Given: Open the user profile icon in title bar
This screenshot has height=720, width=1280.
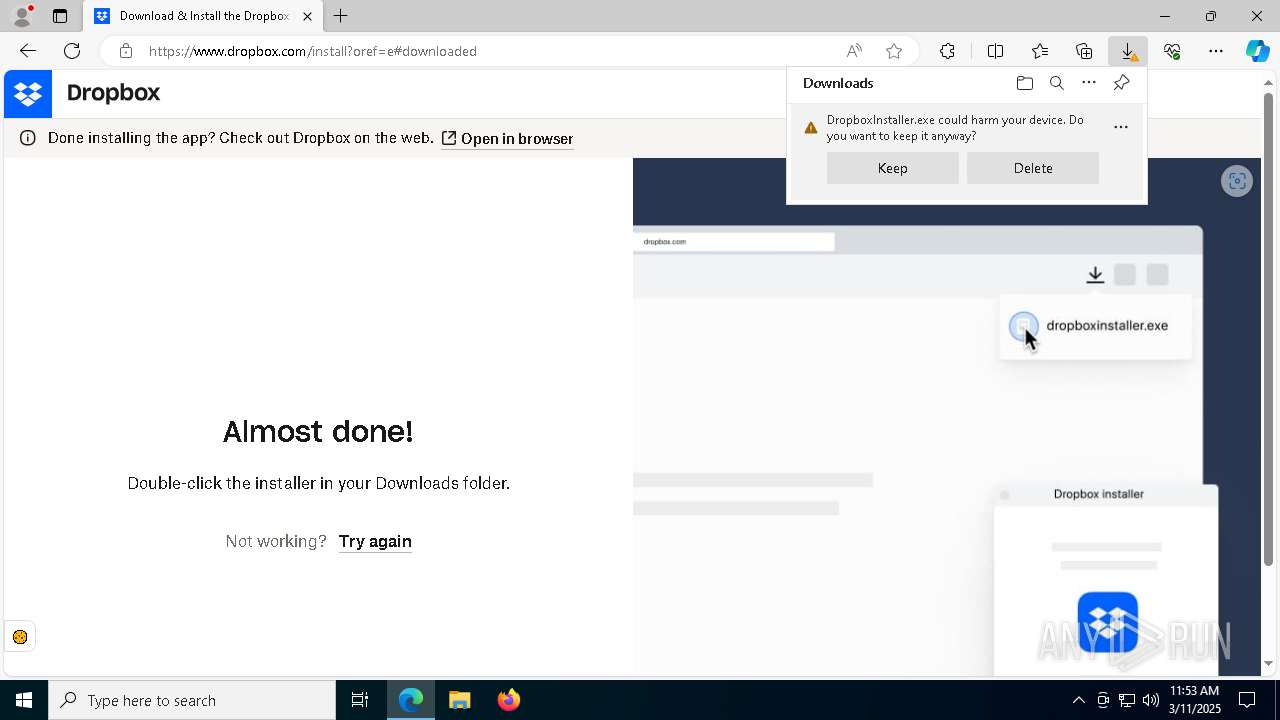Looking at the screenshot, I should (x=21, y=16).
